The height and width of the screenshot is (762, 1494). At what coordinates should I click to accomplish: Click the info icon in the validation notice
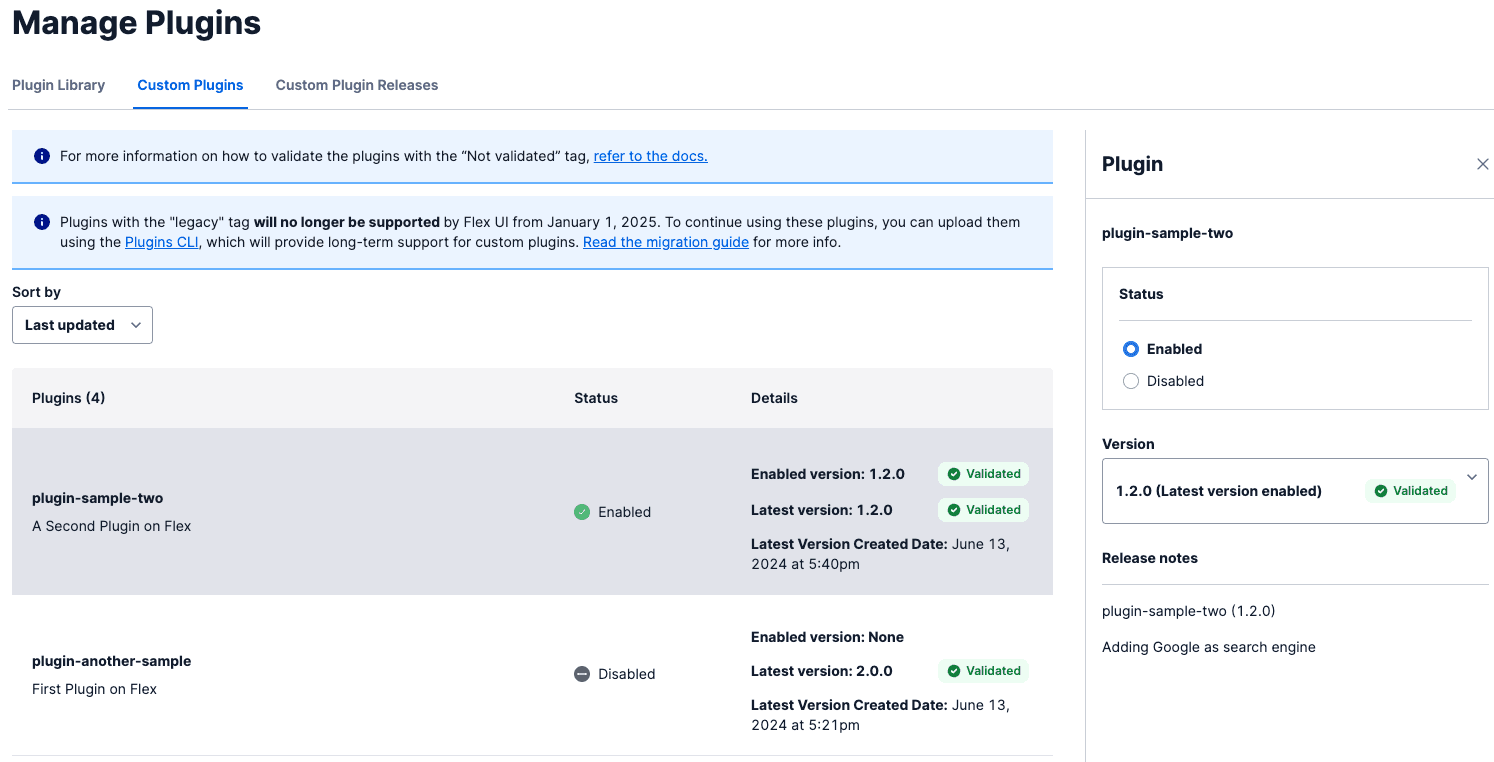42,156
